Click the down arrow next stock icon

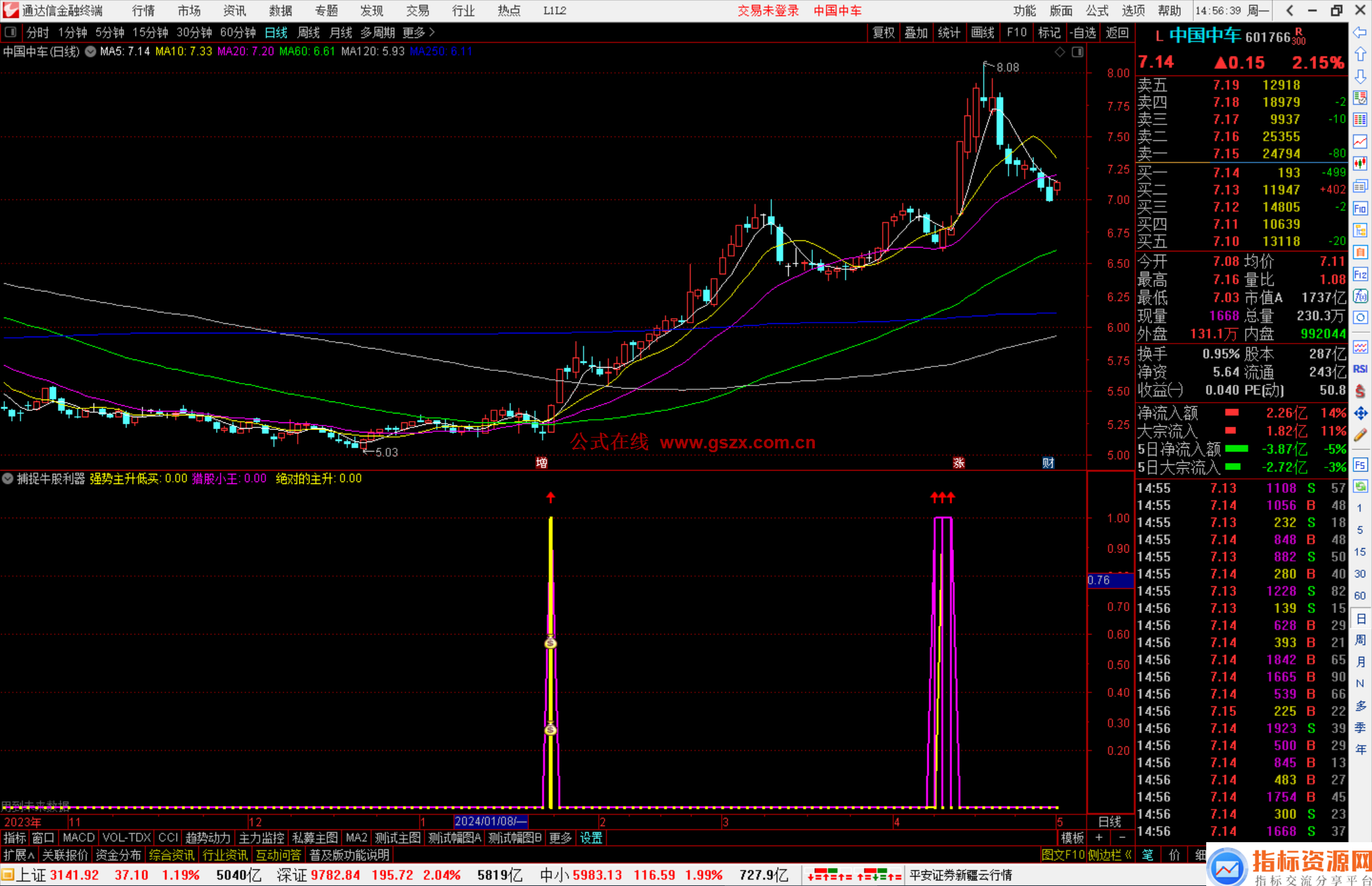pos(1360,76)
